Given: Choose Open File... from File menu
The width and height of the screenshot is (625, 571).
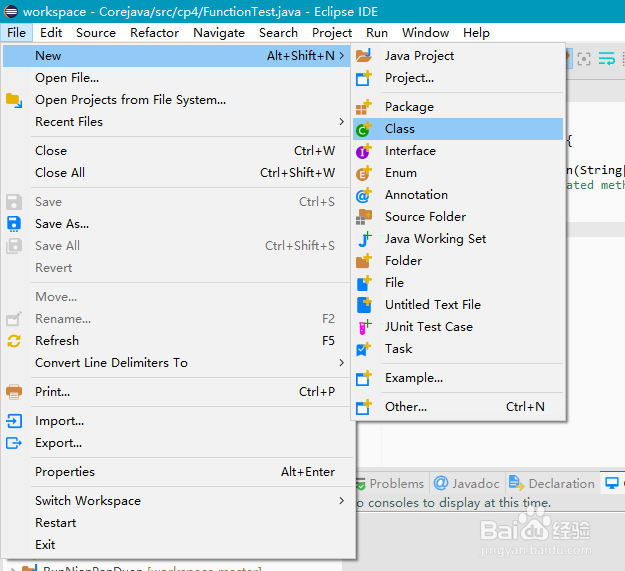Looking at the screenshot, I should point(176,78).
